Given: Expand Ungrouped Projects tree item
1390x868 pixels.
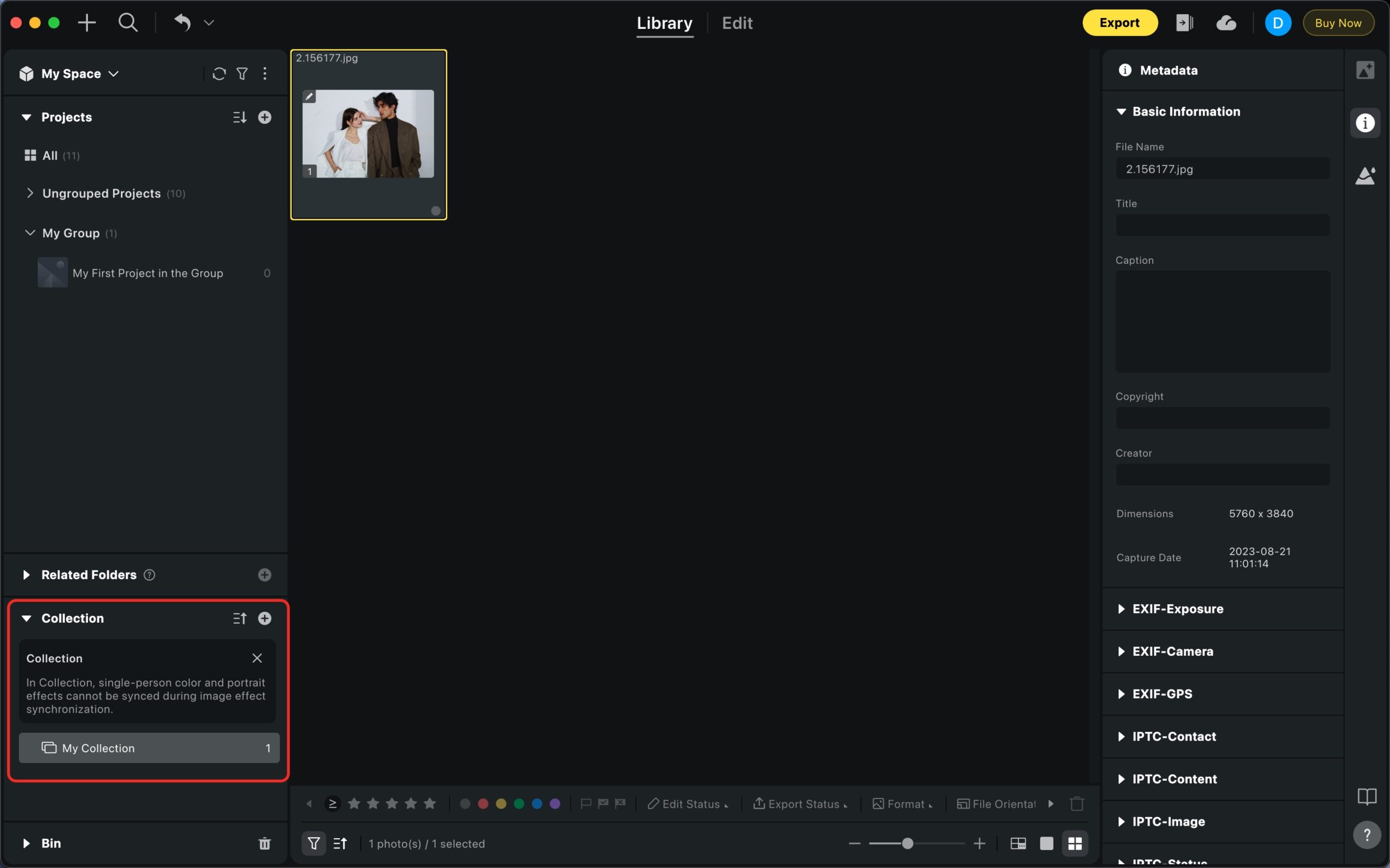Looking at the screenshot, I should (30, 193).
